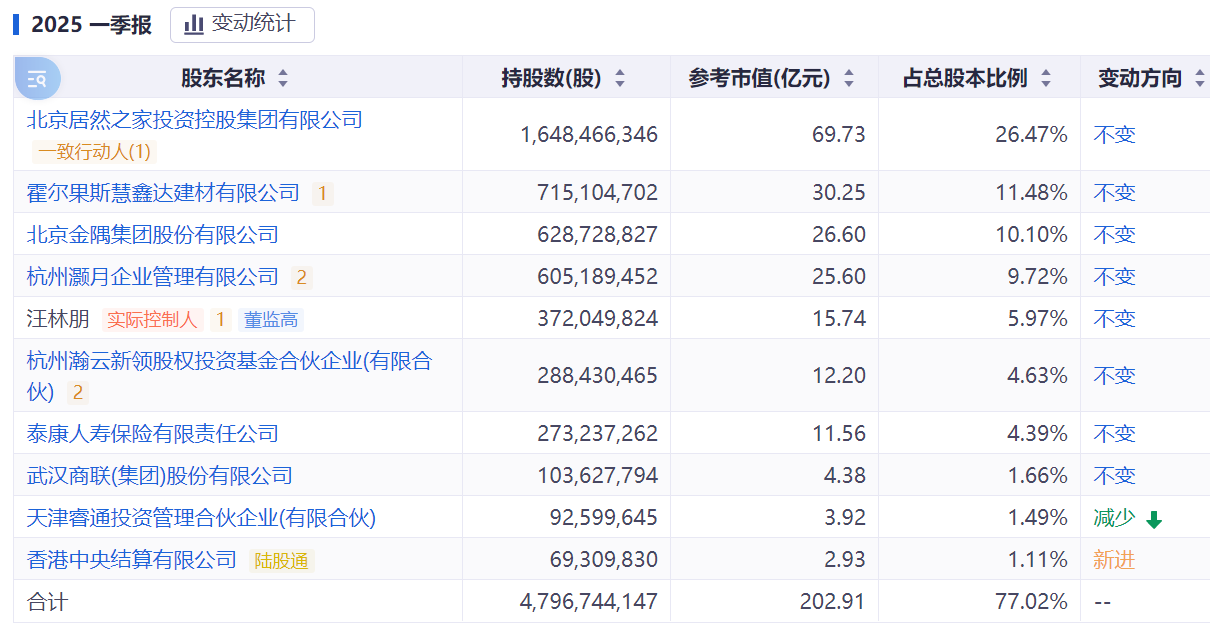
Task: Click the table search filter icon
Action: coord(38,78)
